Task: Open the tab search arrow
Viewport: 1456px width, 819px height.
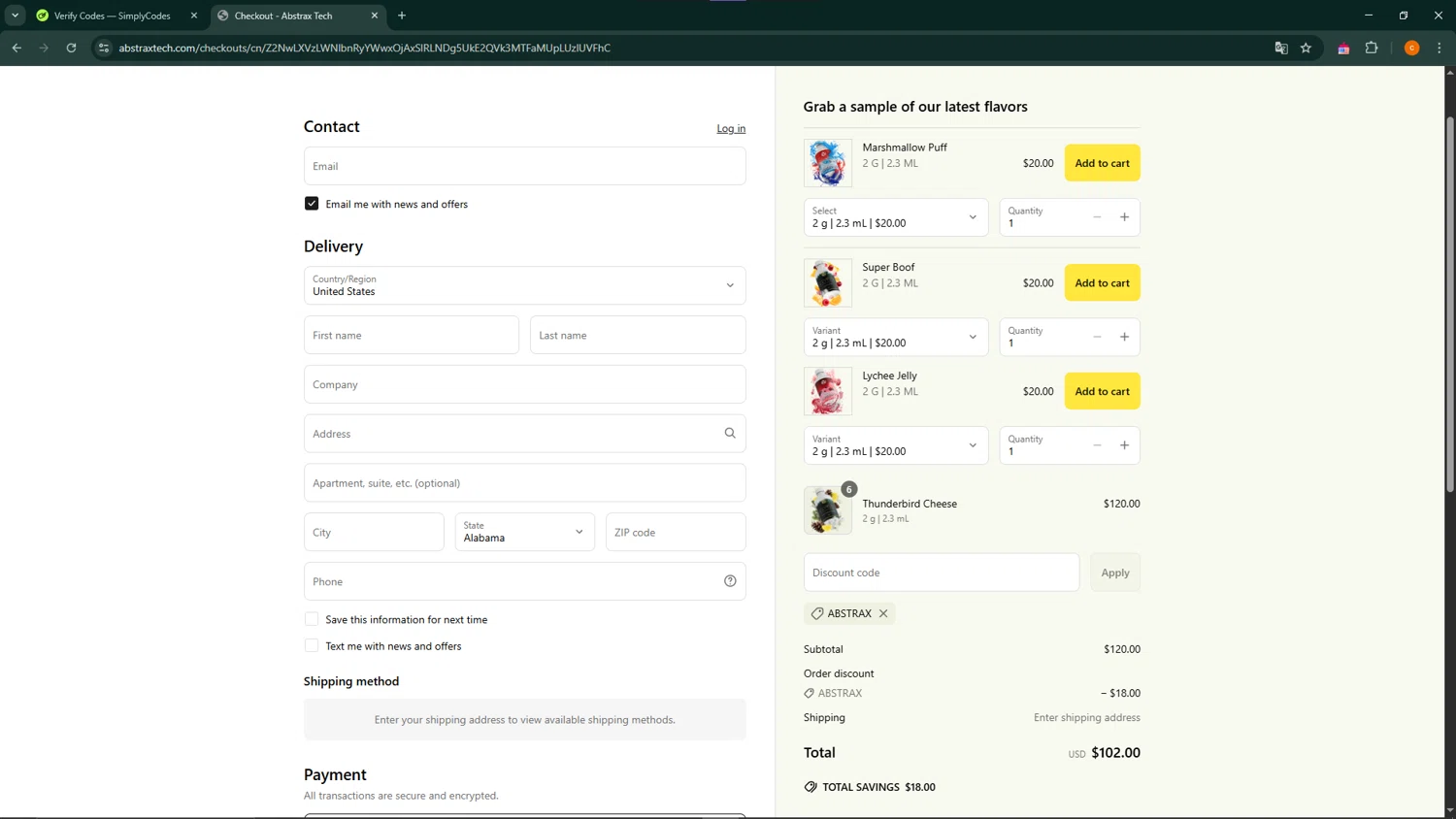Action: pyautogui.click(x=15, y=16)
